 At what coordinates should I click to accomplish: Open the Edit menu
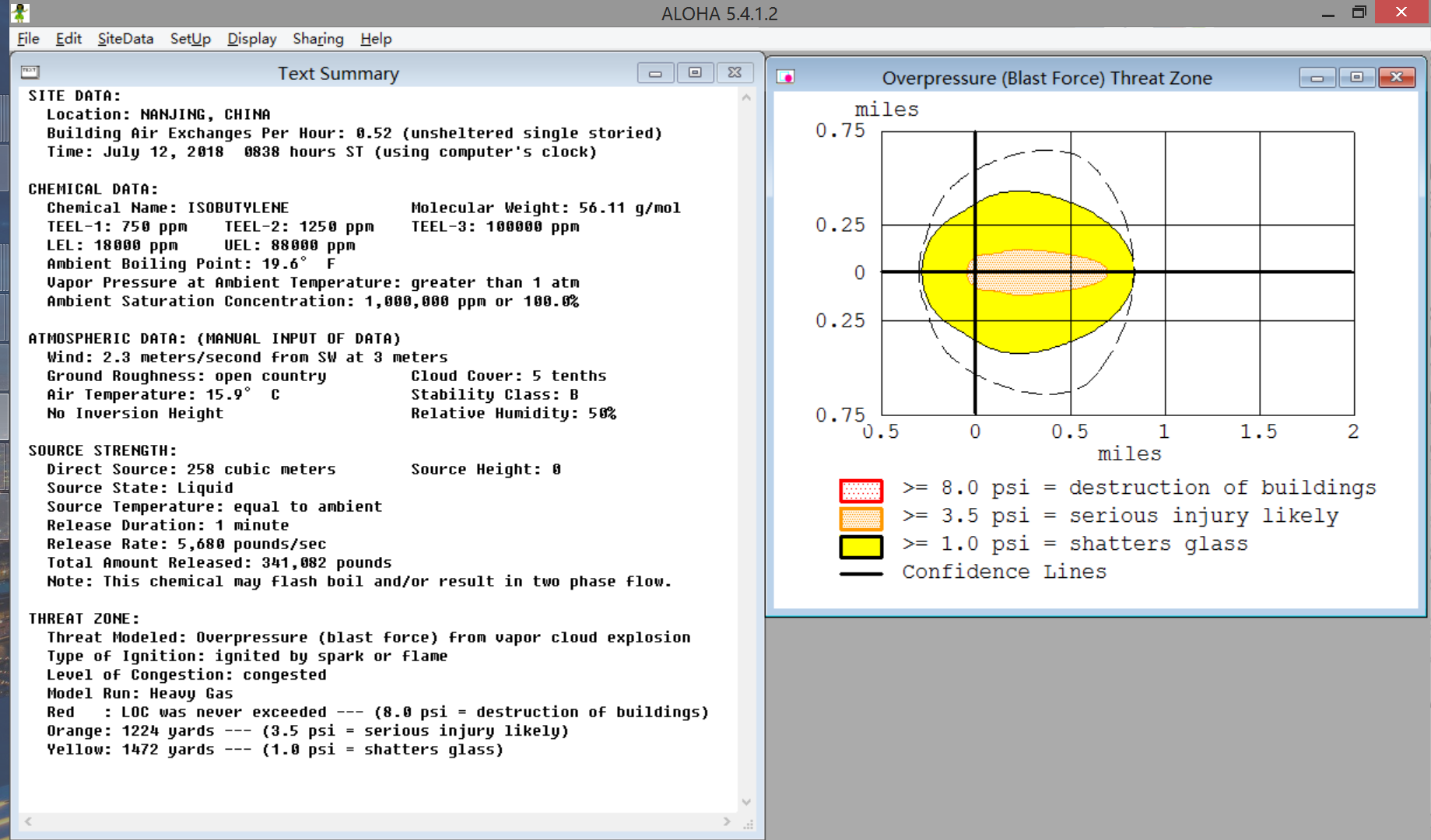[68, 39]
